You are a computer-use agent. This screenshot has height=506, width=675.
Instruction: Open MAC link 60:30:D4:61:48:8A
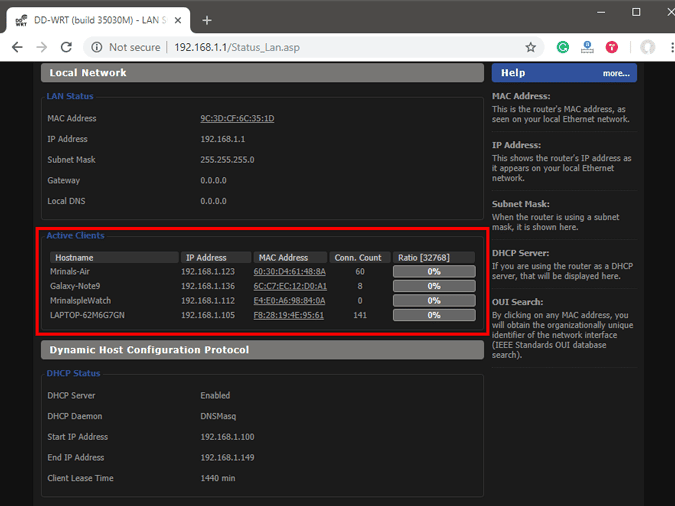click(289, 272)
